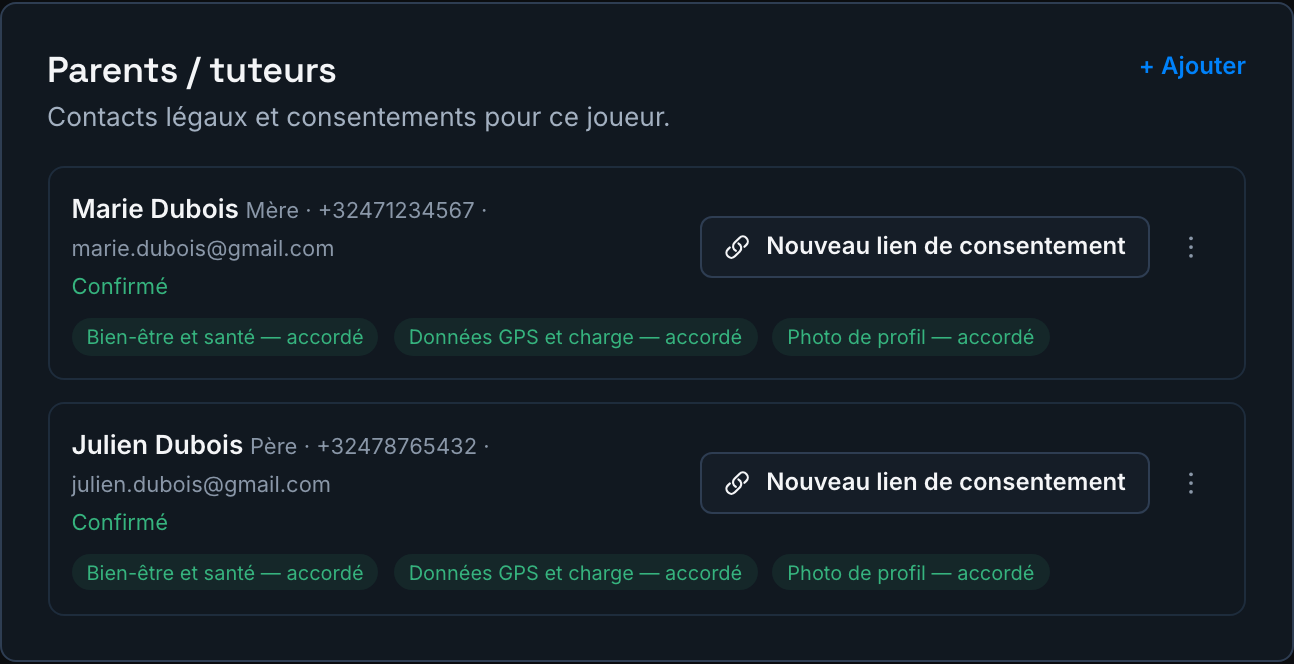
Task: Click Julien Dubois's Confirmé status
Action: point(120,523)
